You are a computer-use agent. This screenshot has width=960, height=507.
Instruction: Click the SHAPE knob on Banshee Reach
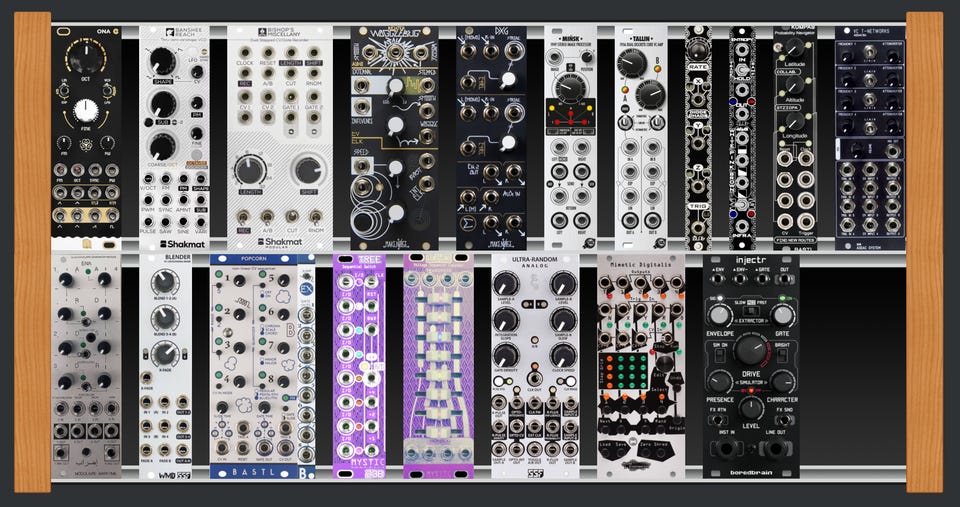point(163,61)
